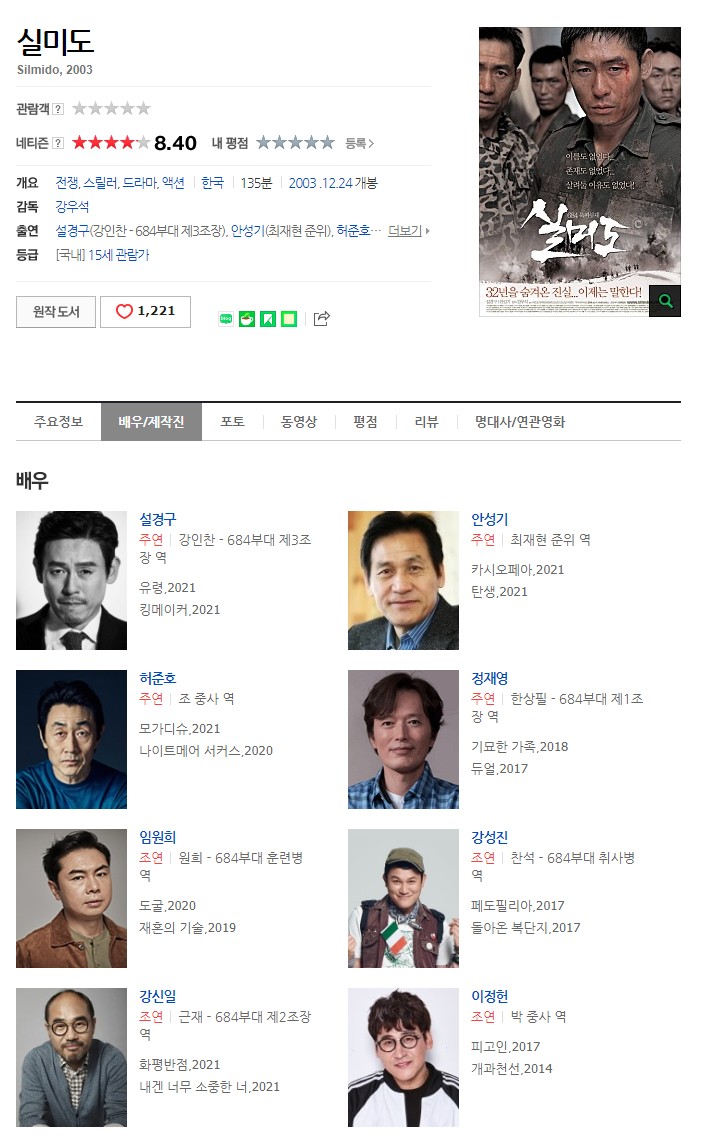701x1142 pixels.
Task: Open the share arrow icon
Action: 321,318
